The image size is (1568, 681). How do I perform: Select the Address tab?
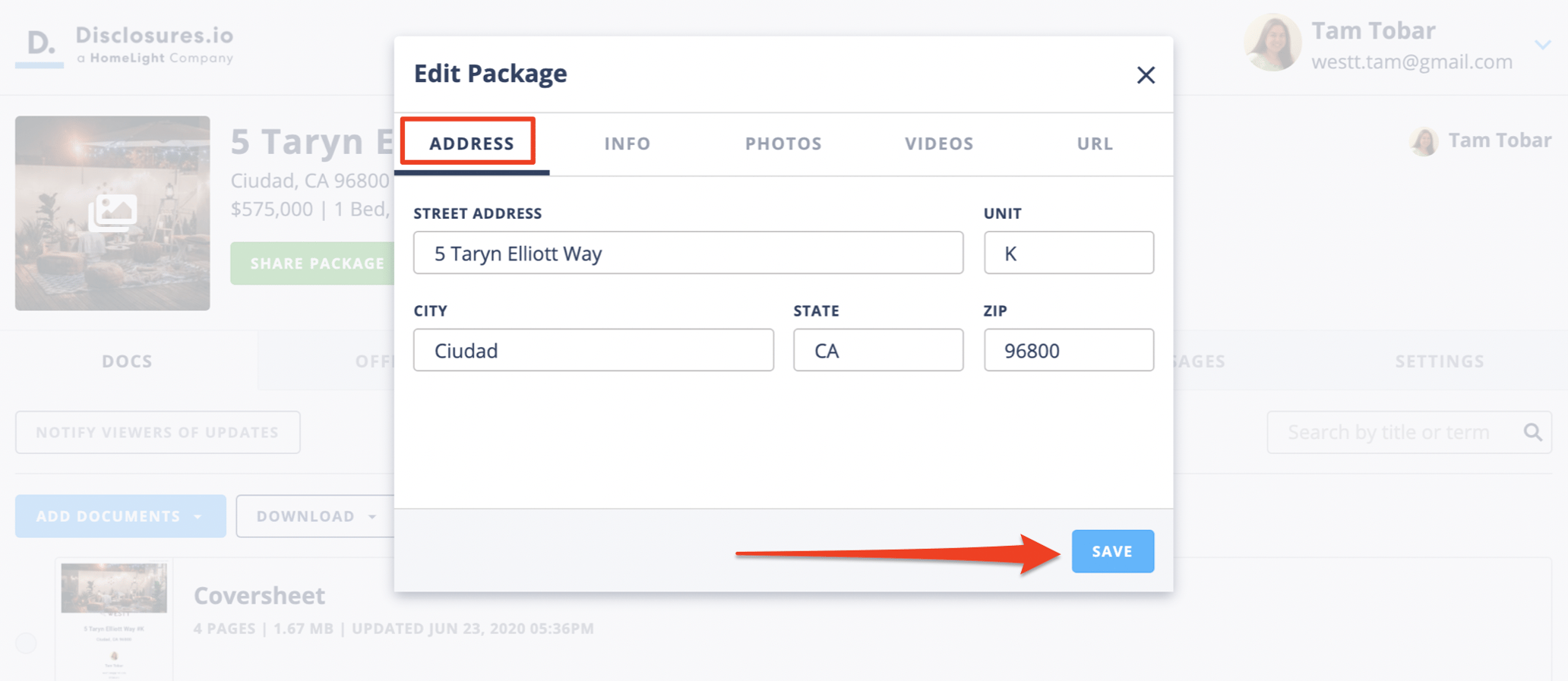[471, 143]
